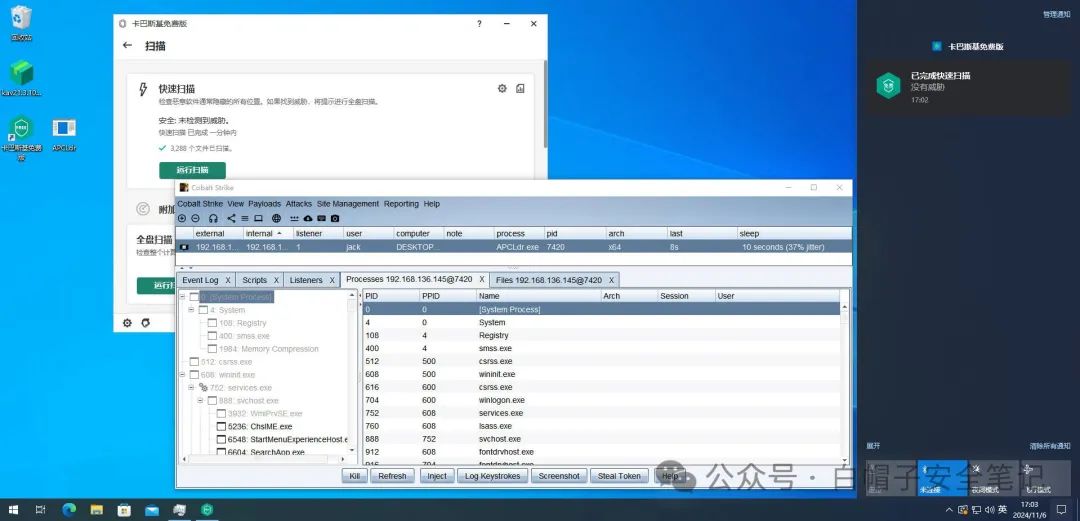Select the Recycle Bin desktop icon

[21, 23]
